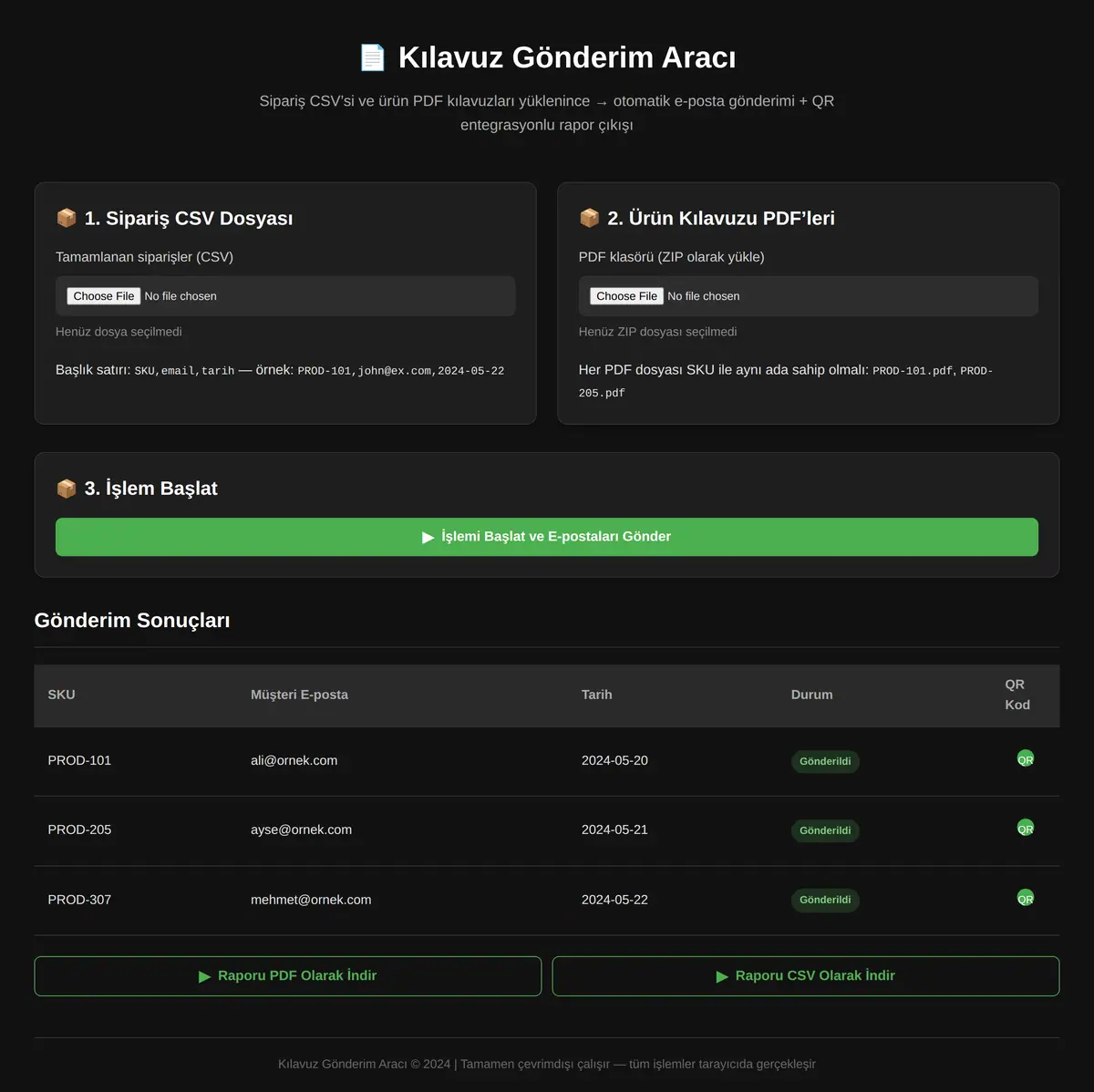Click the Raporu CSV Olarak İndir button
This screenshot has height=1092, width=1094.
[x=806, y=976]
